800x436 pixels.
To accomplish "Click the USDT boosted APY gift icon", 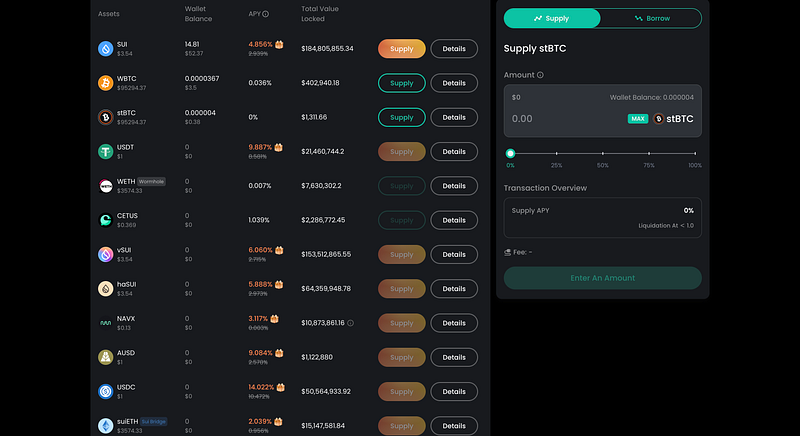I will point(279,147).
